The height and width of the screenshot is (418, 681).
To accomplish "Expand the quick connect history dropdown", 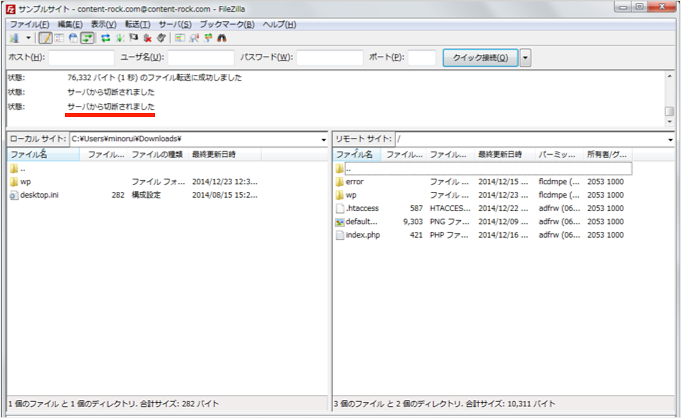I will click(x=526, y=58).
